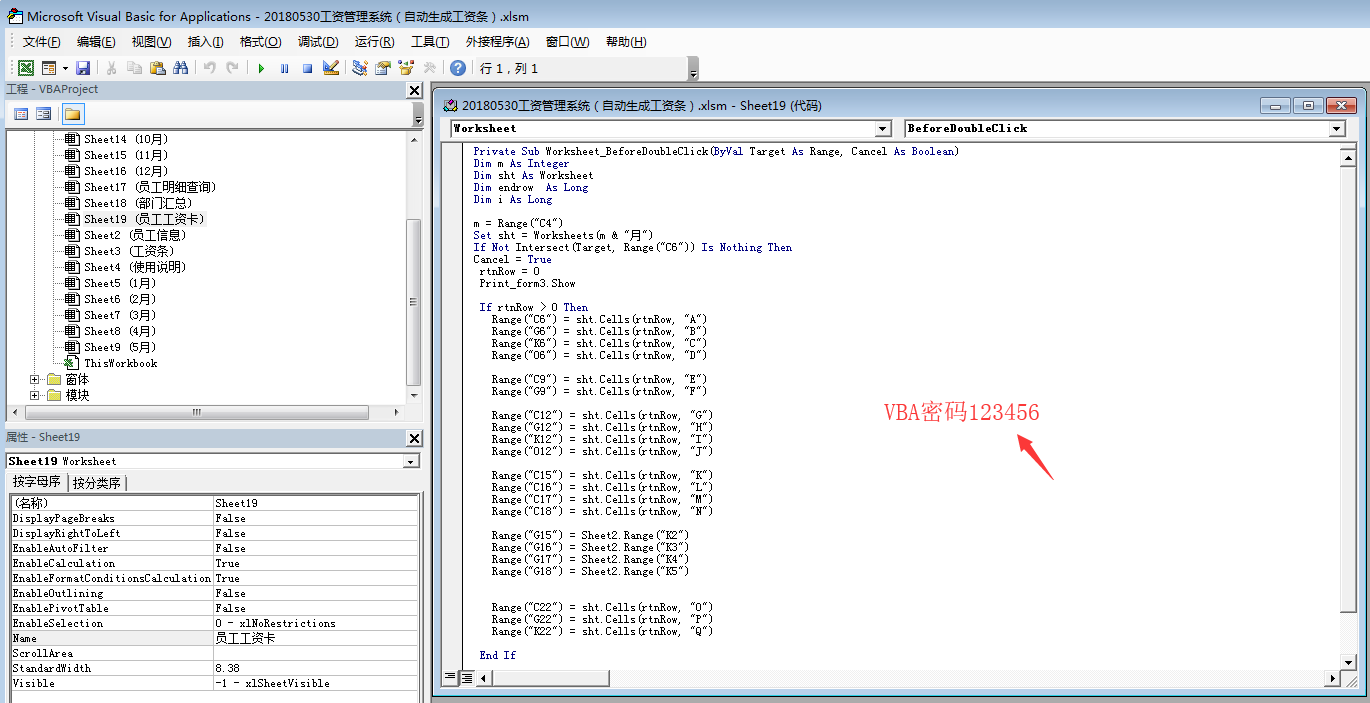Click the Undo arrow icon
This screenshot has width=1370, height=703.
[210, 68]
